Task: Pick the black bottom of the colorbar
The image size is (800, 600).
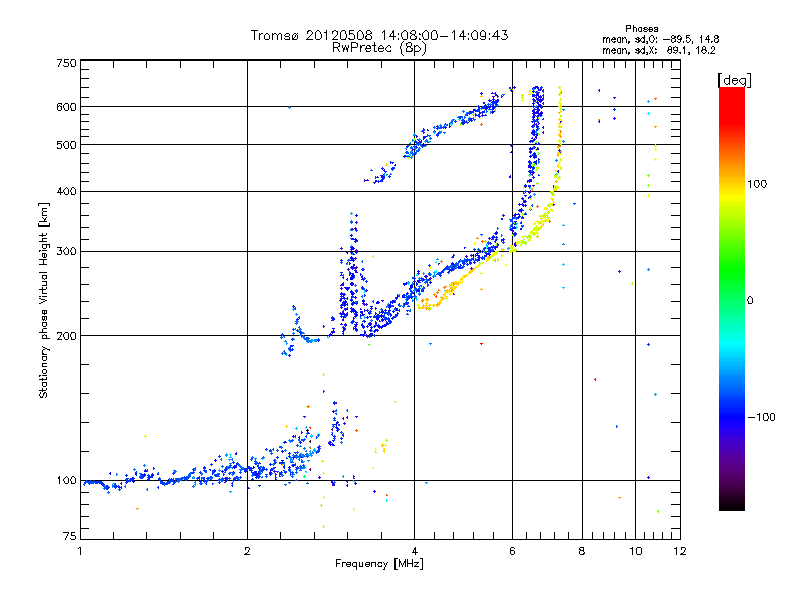Action: pyautogui.click(x=732, y=505)
